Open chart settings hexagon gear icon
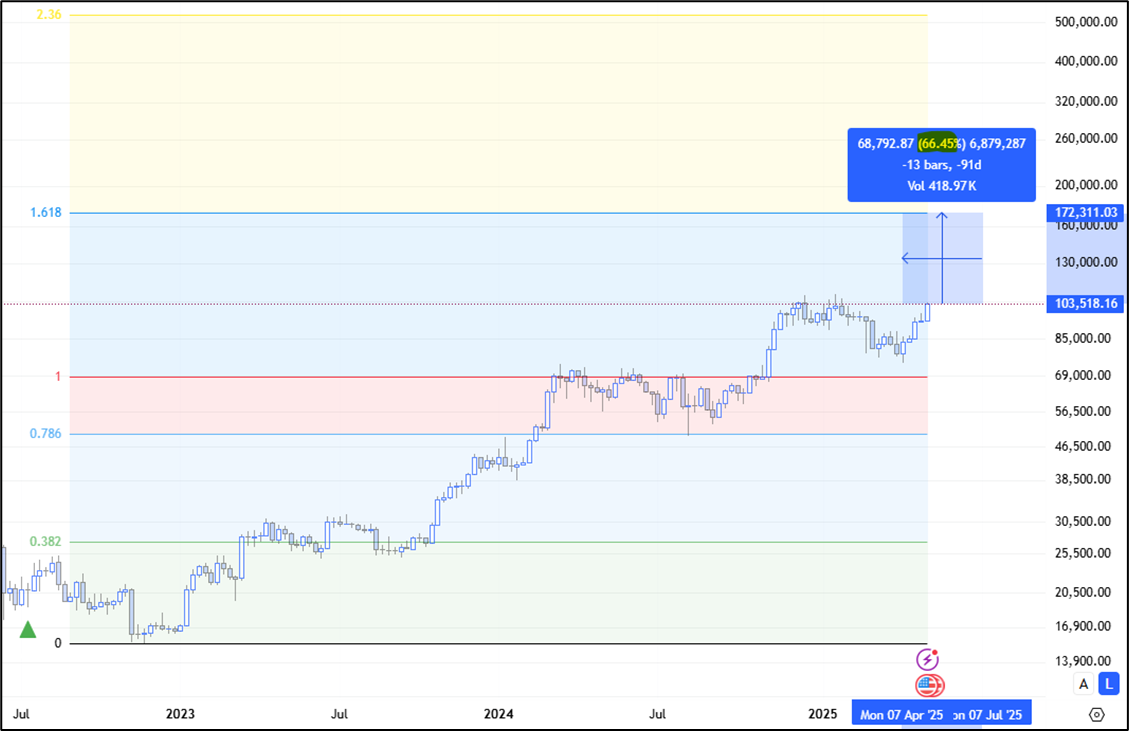This screenshot has width=1129, height=731. tap(1096, 714)
